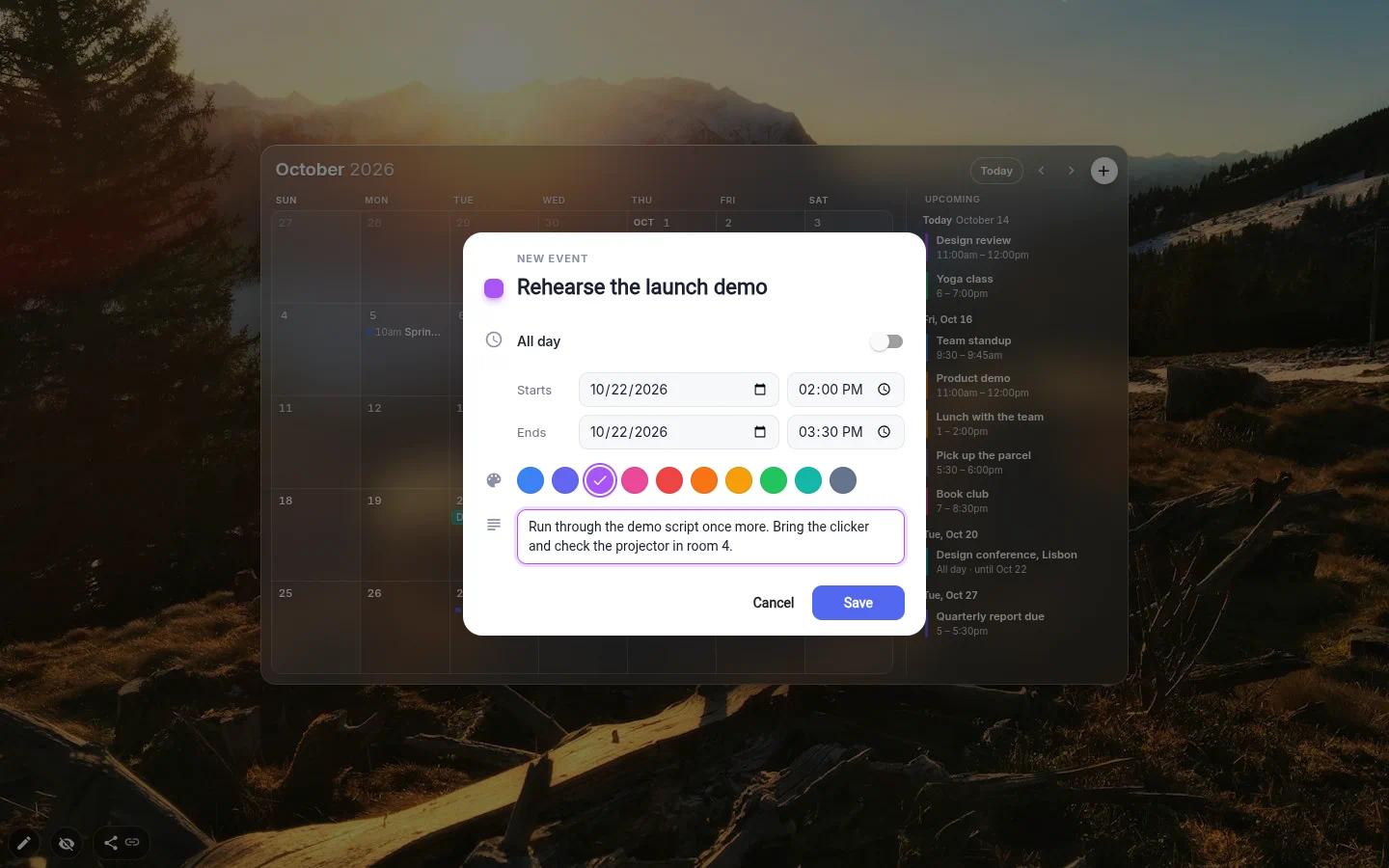
Task: Select the blue color swatch
Action: tap(531, 480)
